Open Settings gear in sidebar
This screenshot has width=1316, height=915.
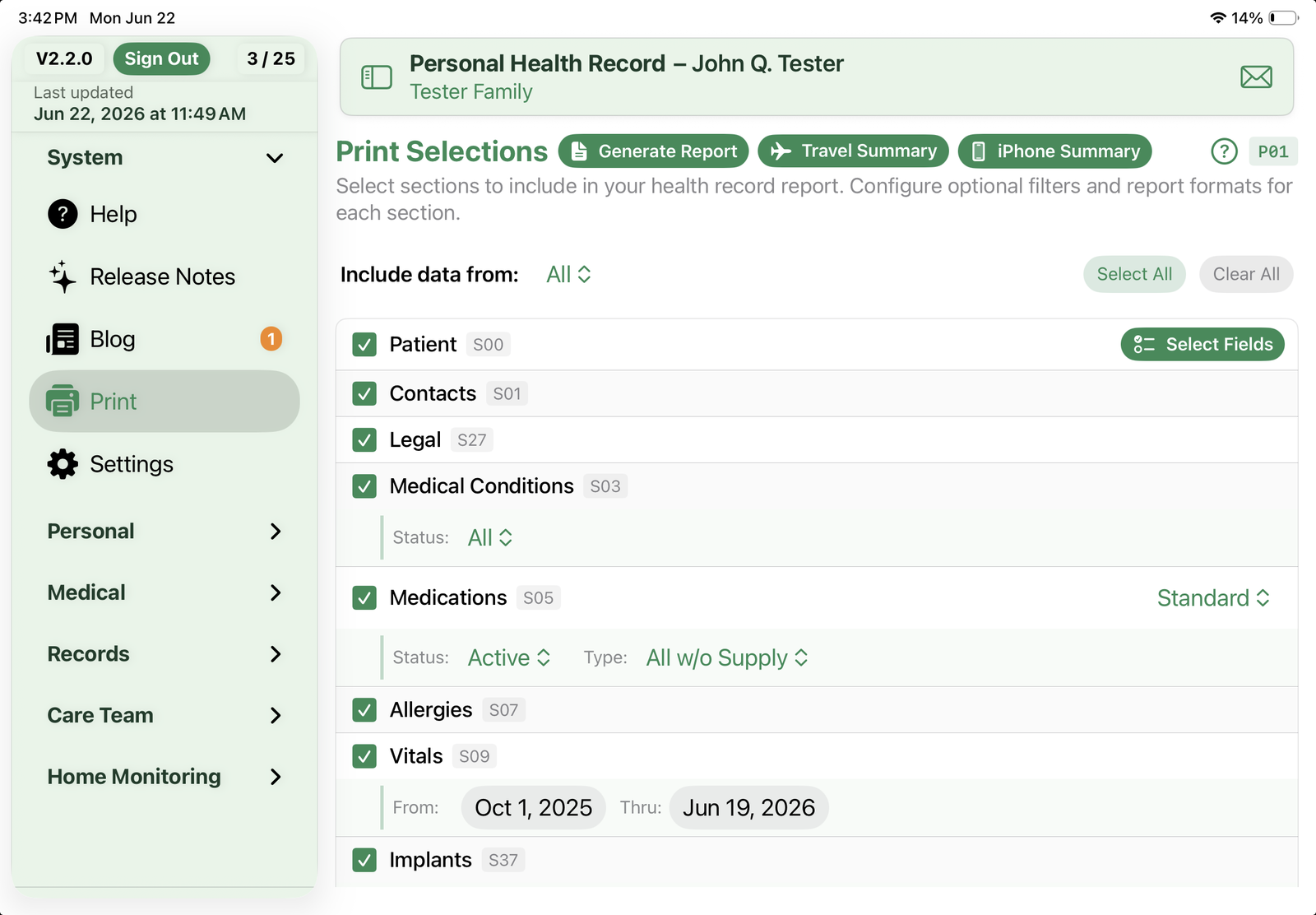(63, 464)
